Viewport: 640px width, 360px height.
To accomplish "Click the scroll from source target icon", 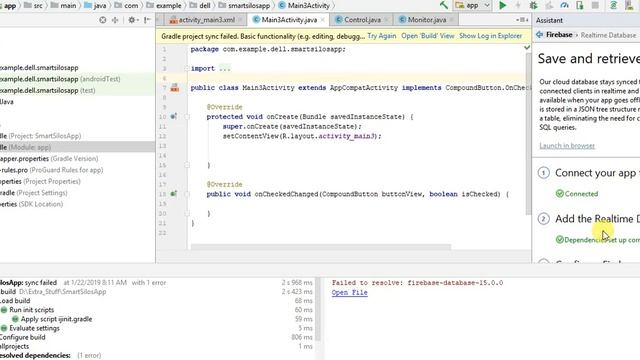I will [103, 20].
